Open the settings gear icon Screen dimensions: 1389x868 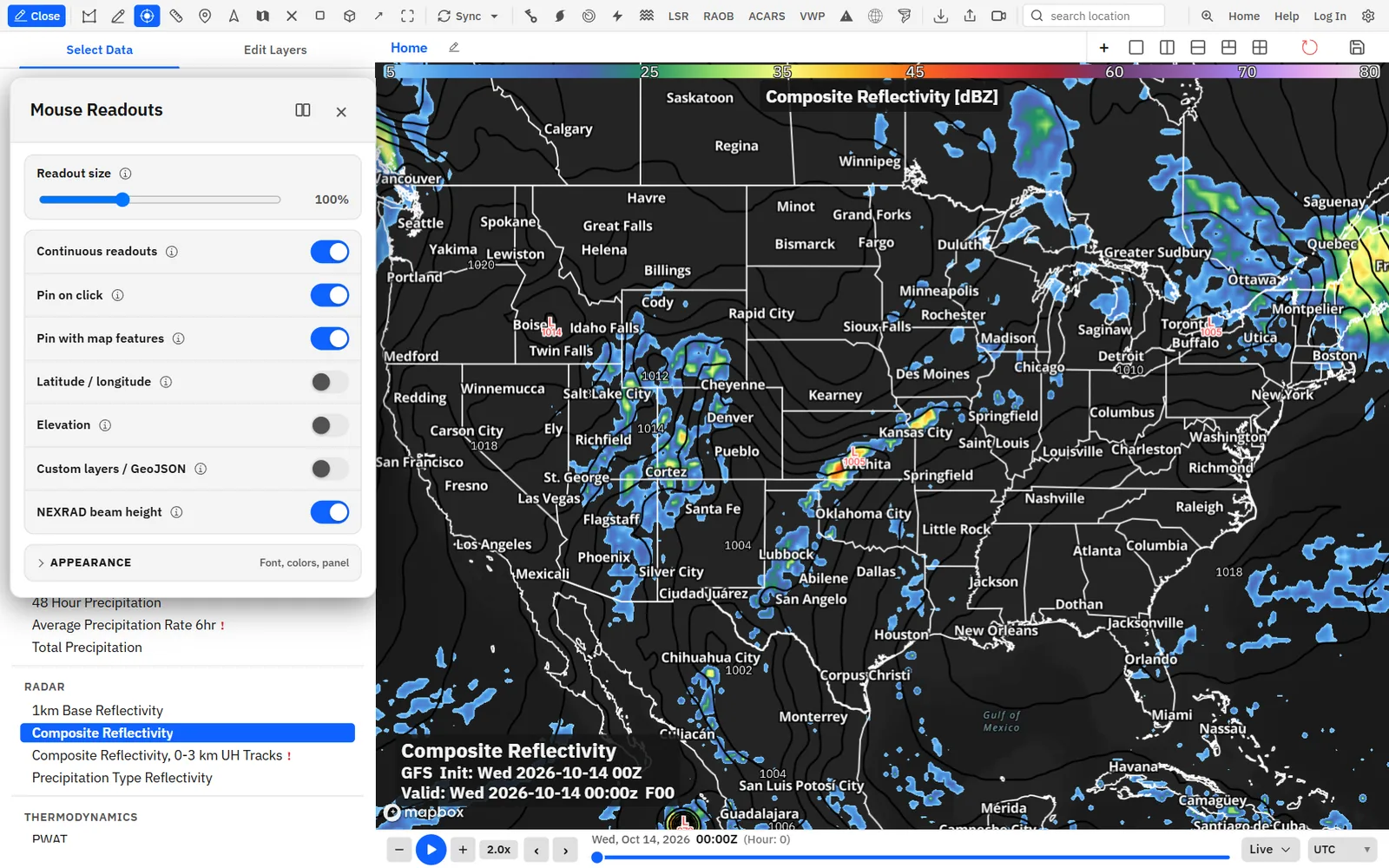point(1368,16)
